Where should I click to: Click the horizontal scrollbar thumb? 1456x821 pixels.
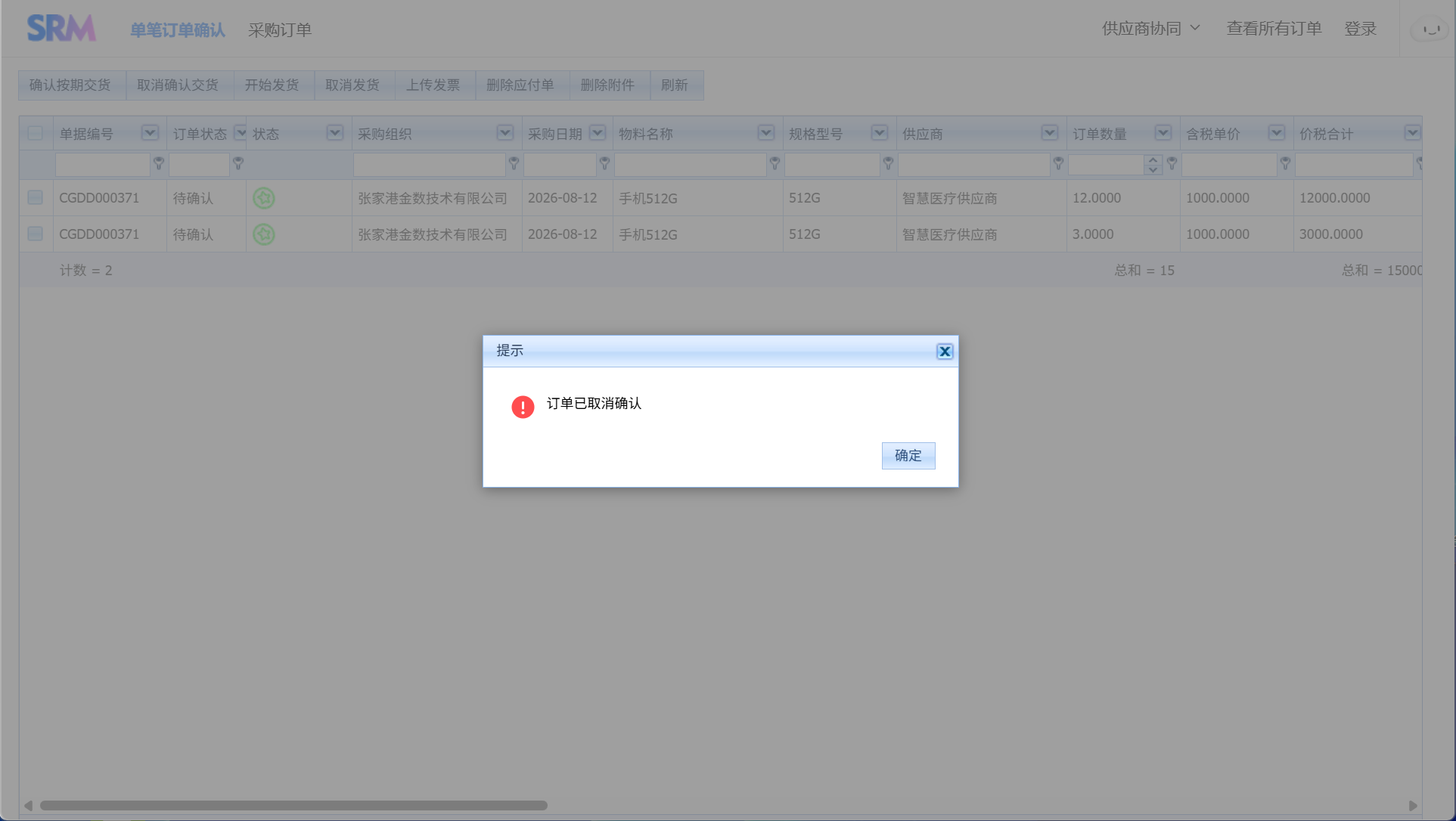coord(293,806)
